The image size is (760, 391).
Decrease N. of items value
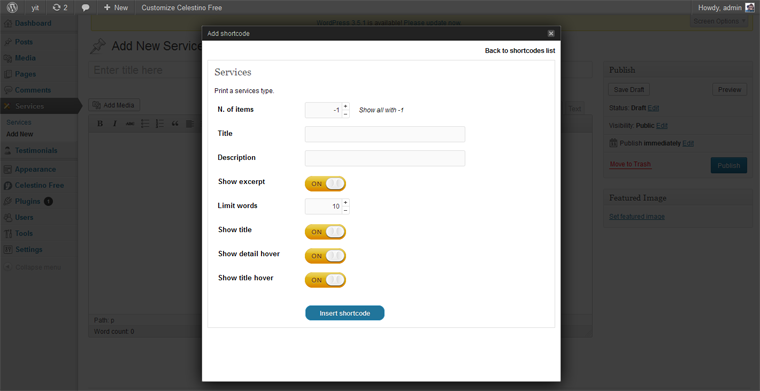tap(345, 114)
